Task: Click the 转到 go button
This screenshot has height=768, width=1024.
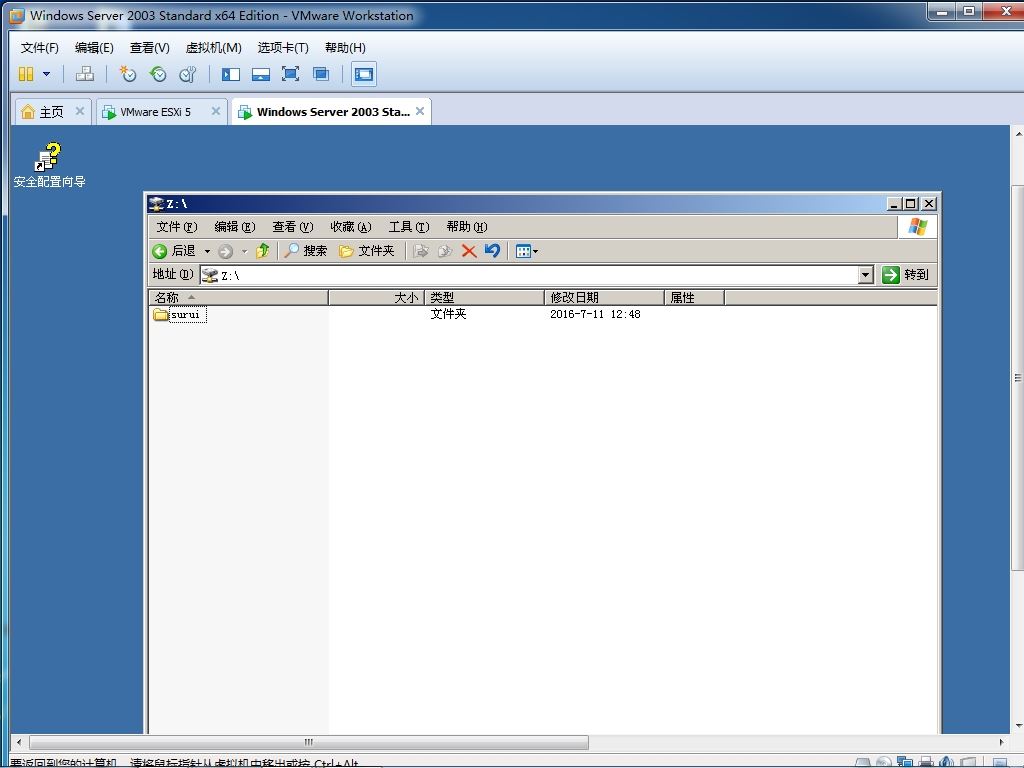Action: (x=906, y=275)
